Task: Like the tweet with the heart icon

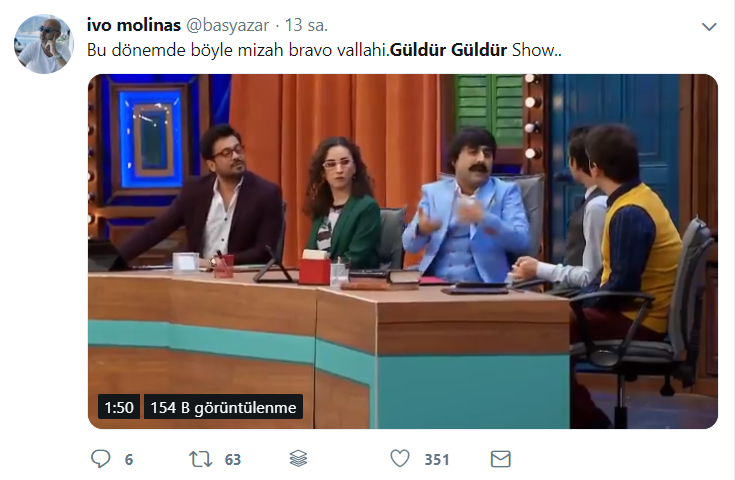Action: click(400, 458)
